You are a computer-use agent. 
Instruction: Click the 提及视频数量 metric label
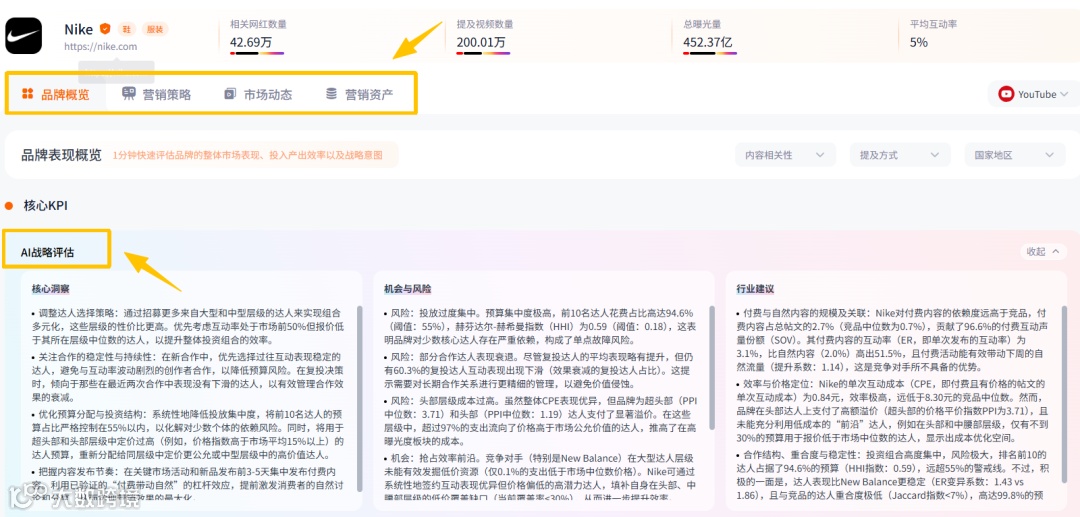pos(485,24)
